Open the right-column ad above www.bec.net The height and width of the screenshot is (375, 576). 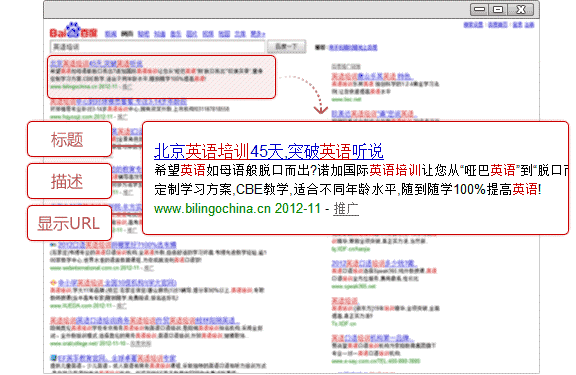(372, 76)
